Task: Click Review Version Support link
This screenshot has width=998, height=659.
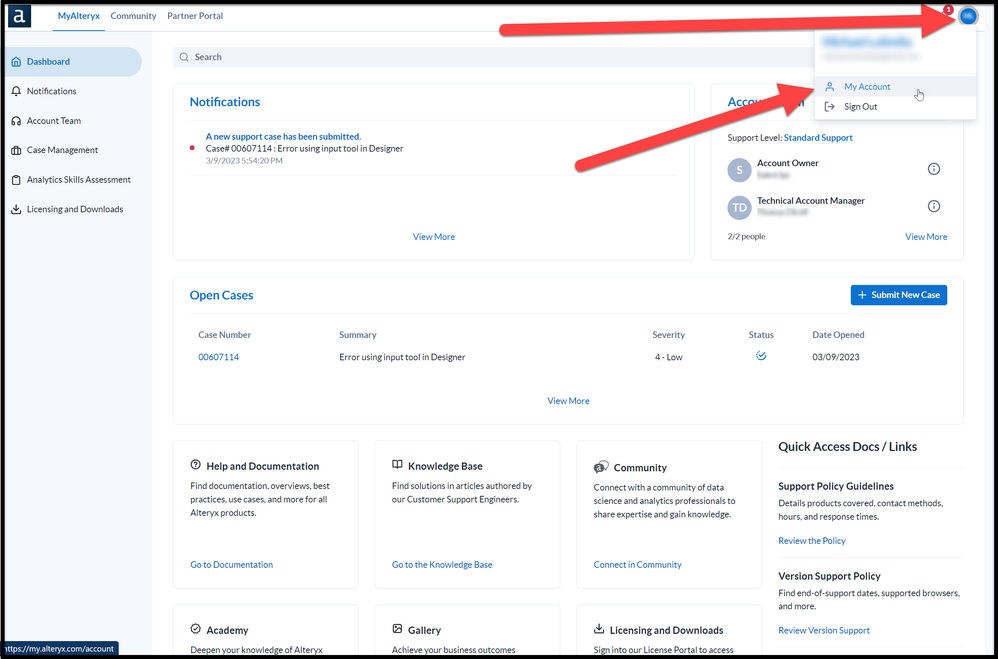Action: point(824,630)
